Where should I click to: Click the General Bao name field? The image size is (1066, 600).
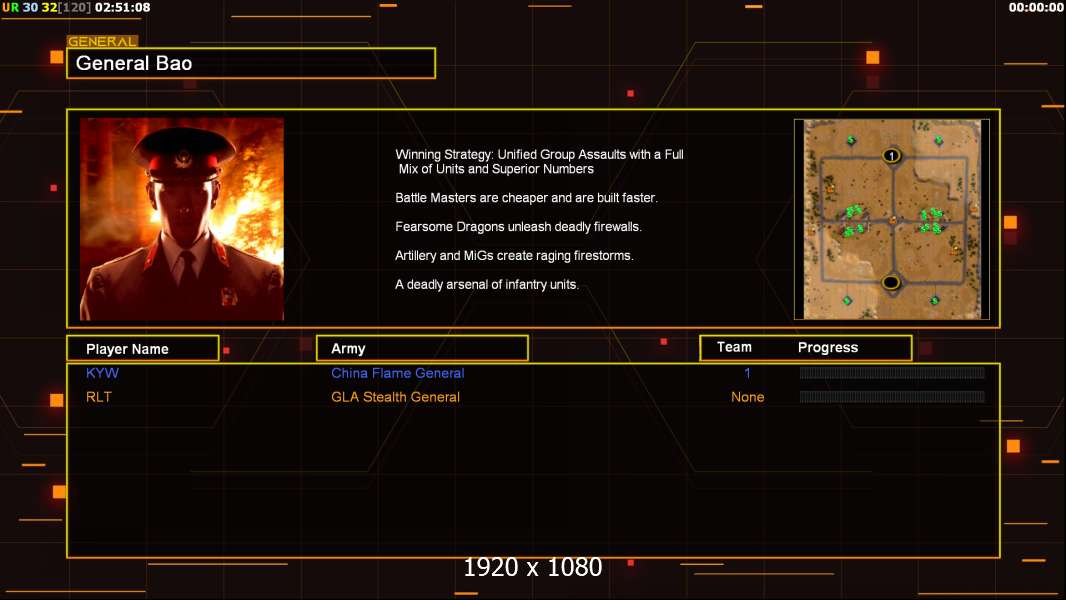tap(251, 63)
